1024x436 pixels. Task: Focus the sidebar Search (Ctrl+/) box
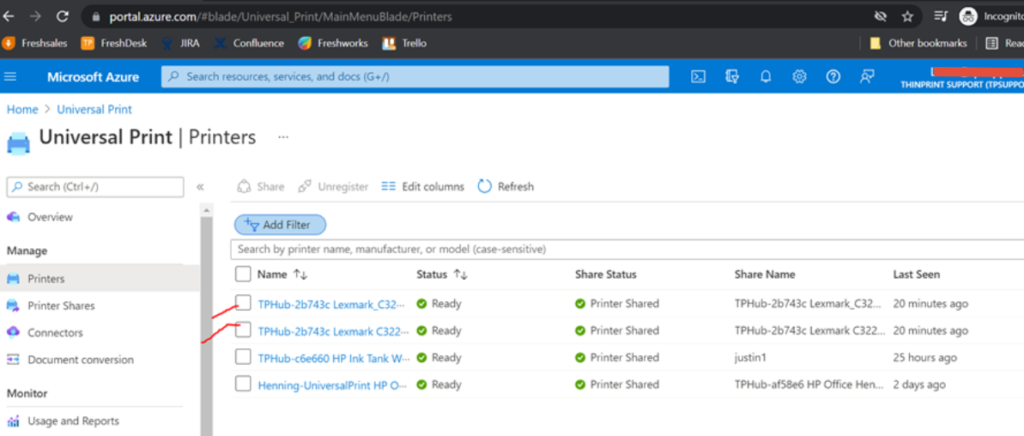click(x=95, y=187)
